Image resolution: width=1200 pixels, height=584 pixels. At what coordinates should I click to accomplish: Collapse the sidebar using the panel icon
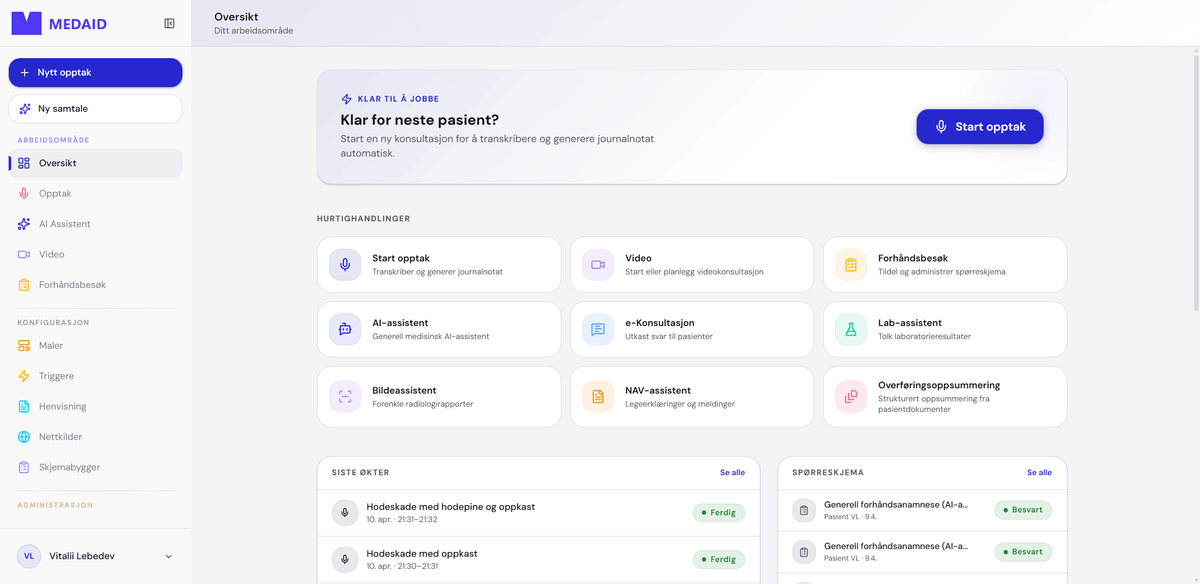[x=169, y=24]
